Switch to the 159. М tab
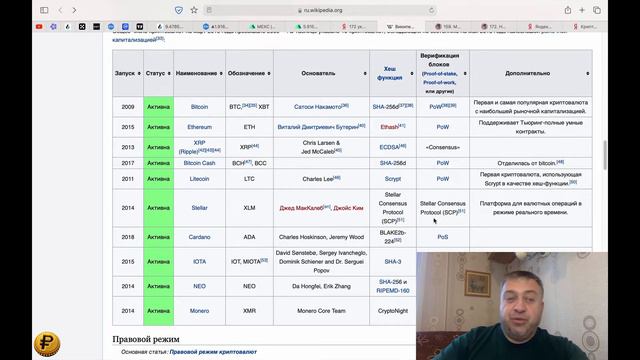 (x=447, y=27)
